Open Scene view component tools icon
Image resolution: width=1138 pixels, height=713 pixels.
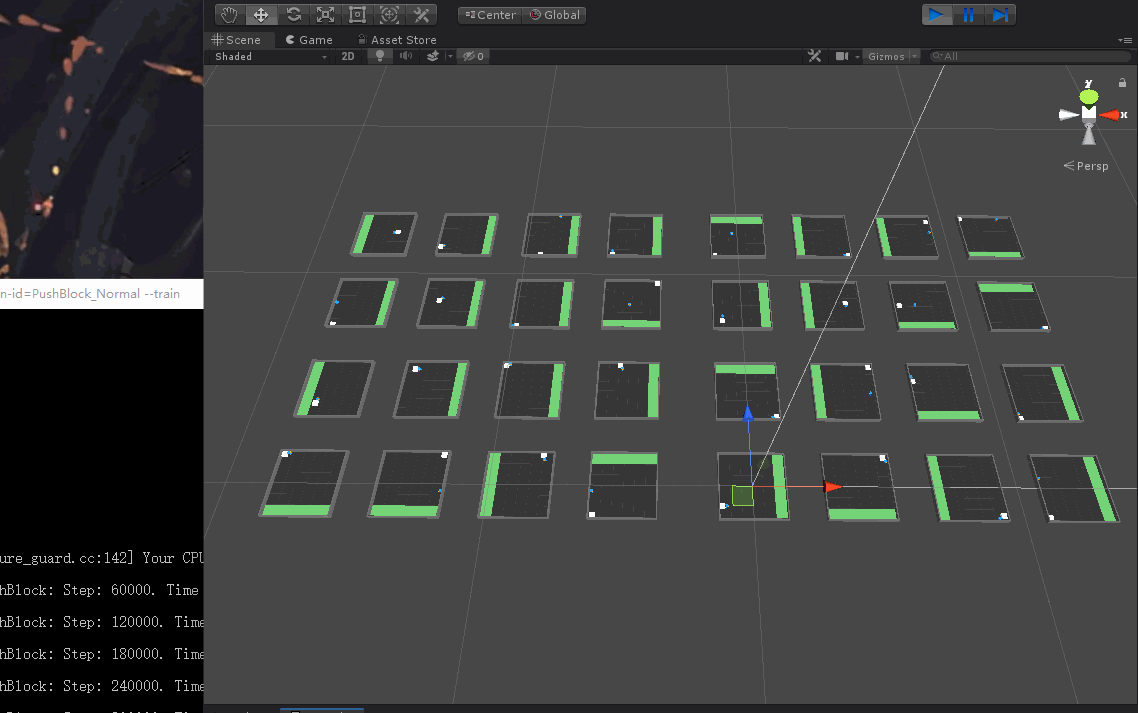[814, 56]
